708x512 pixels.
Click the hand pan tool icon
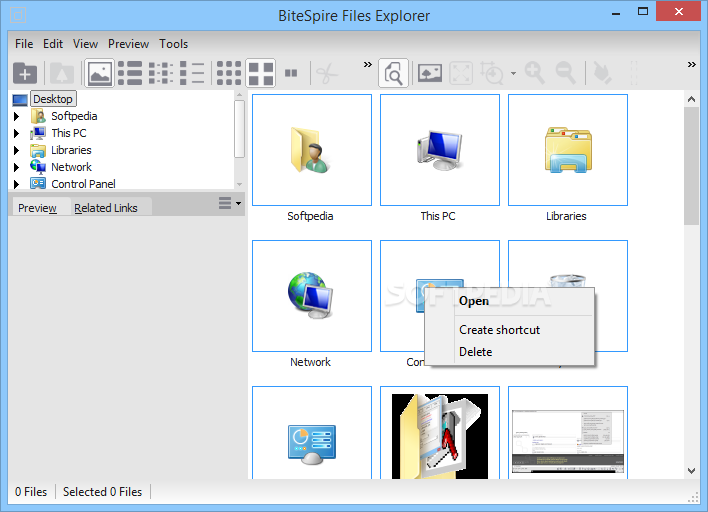point(602,73)
